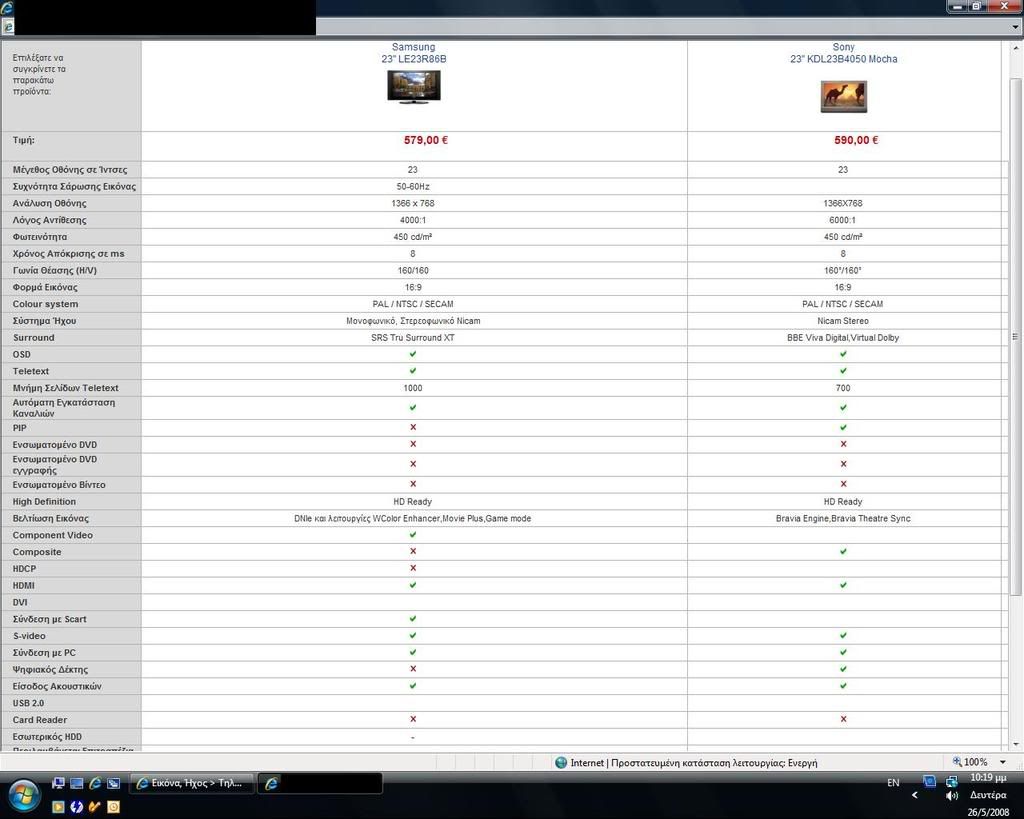Viewport: 1024px width, 819px height.
Task: Click the Nicam Stereo value
Action: click(x=843, y=321)
